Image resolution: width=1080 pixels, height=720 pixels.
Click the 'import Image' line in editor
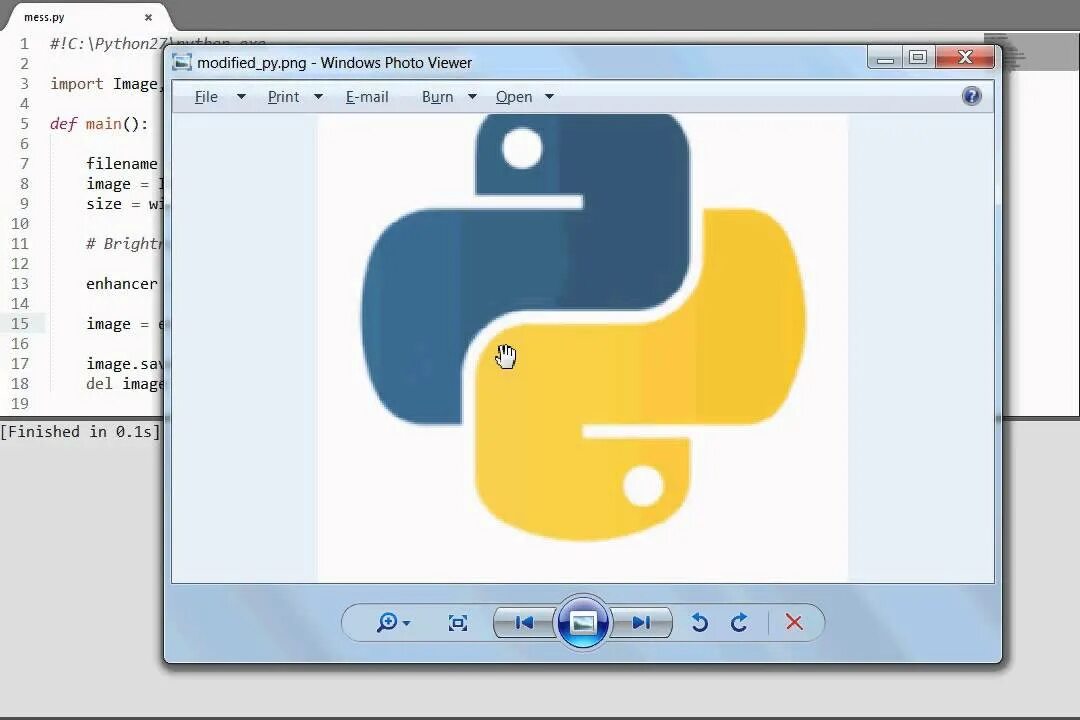coord(106,84)
